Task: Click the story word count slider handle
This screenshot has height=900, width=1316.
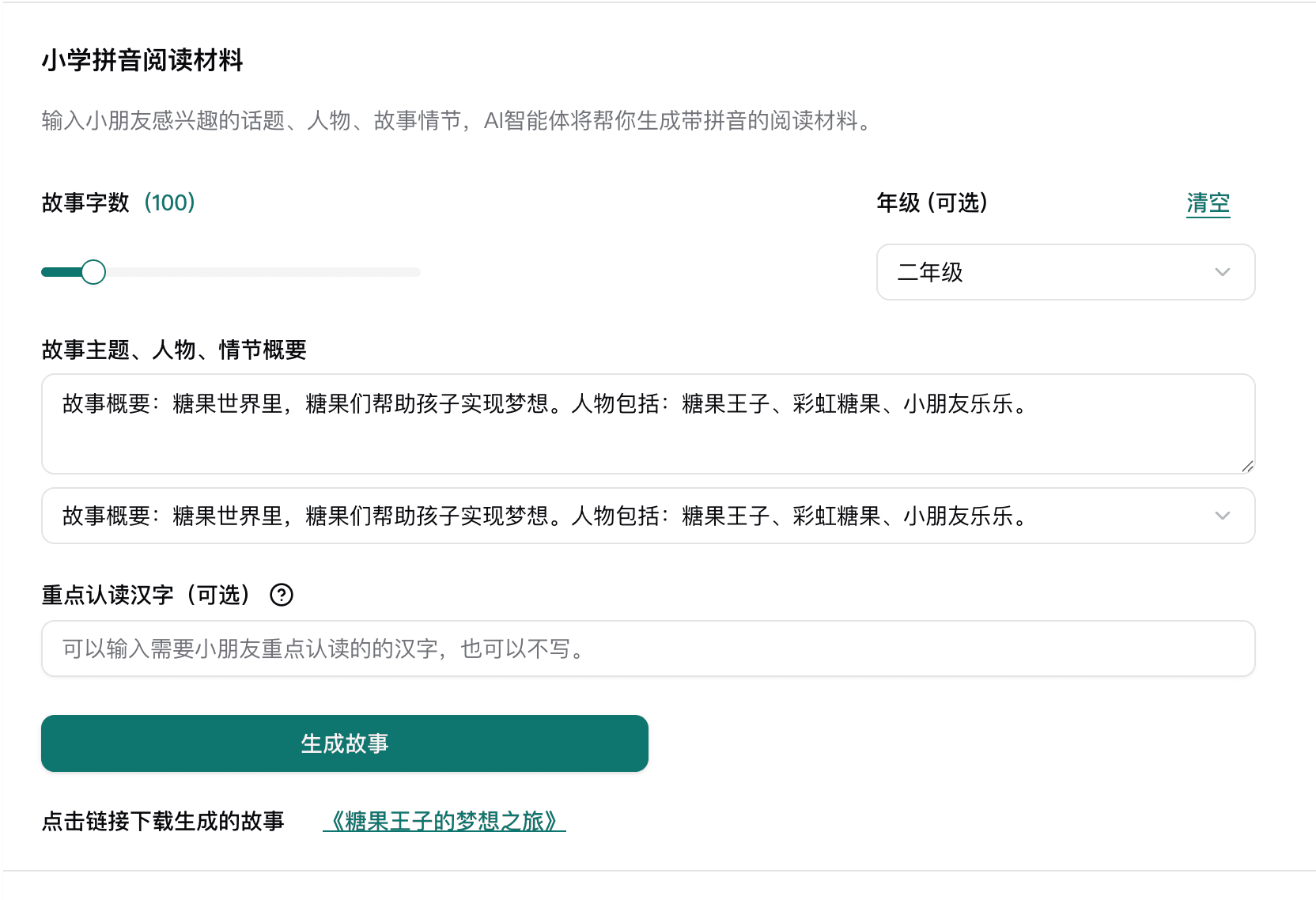Action: pos(93,272)
